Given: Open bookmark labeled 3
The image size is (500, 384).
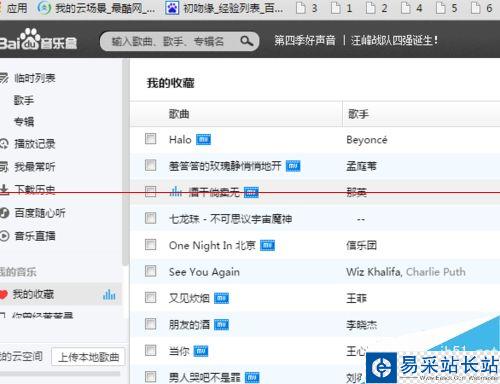Looking at the screenshot, I should pos(307,8).
